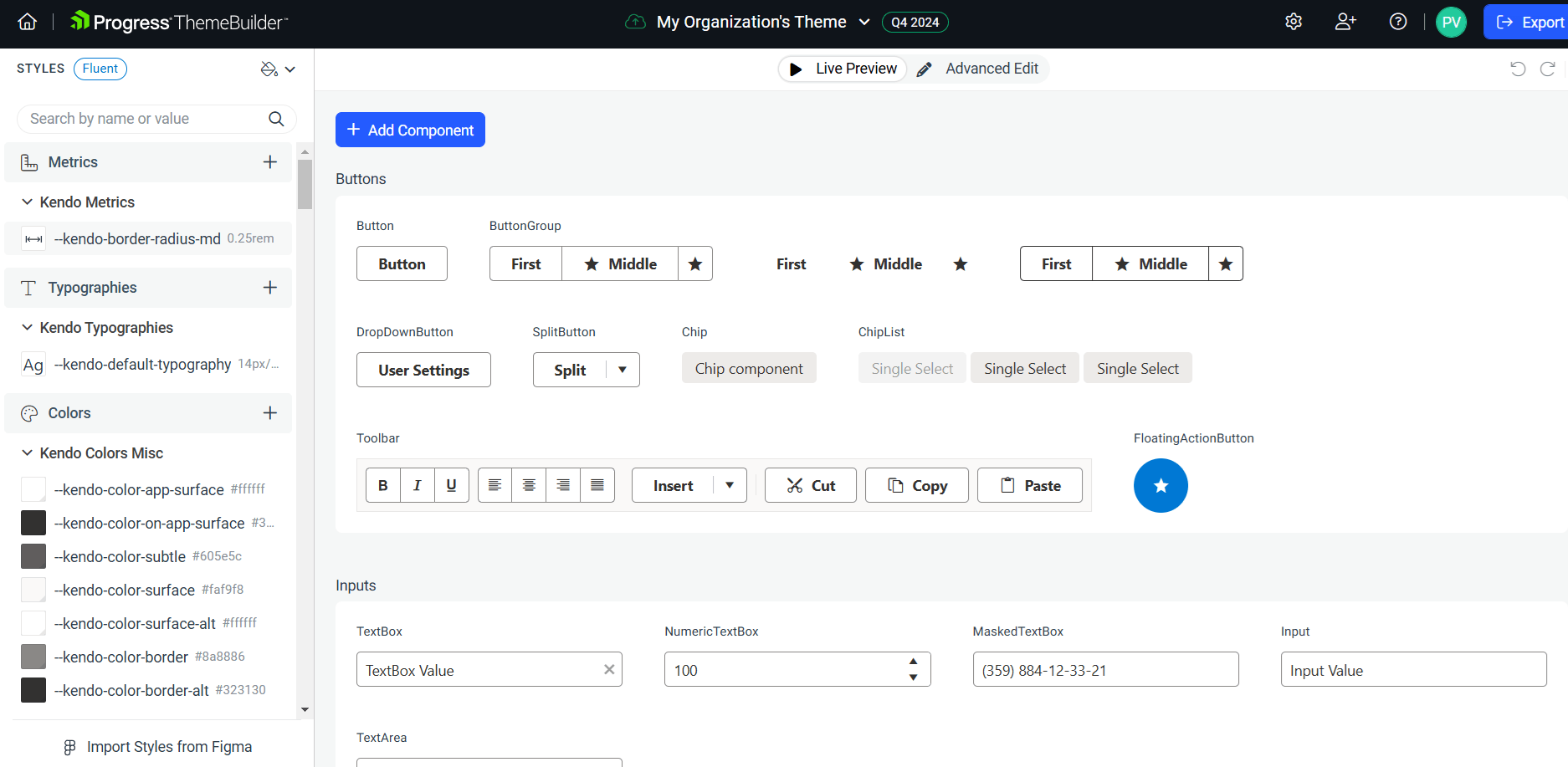Screen dimensions: 1568x767
Task: Decrease the NumericTextBox value
Action: pos(913,678)
